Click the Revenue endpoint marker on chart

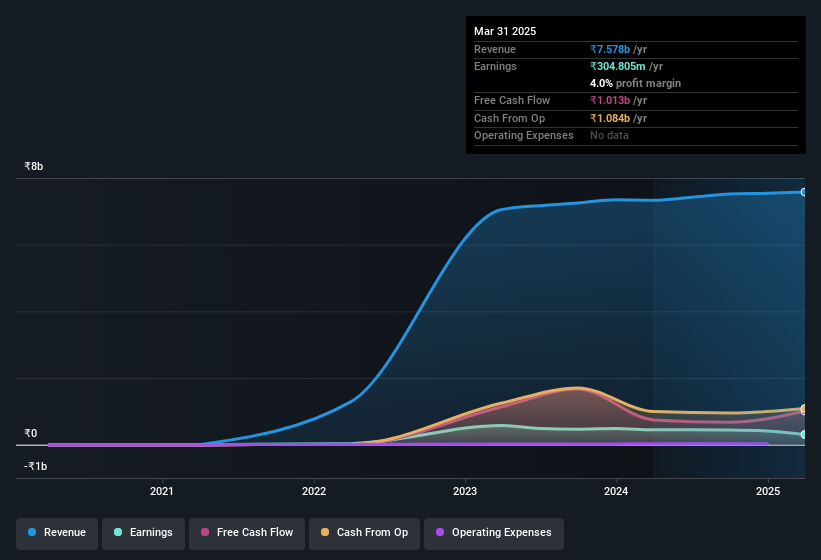pos(804,192)
